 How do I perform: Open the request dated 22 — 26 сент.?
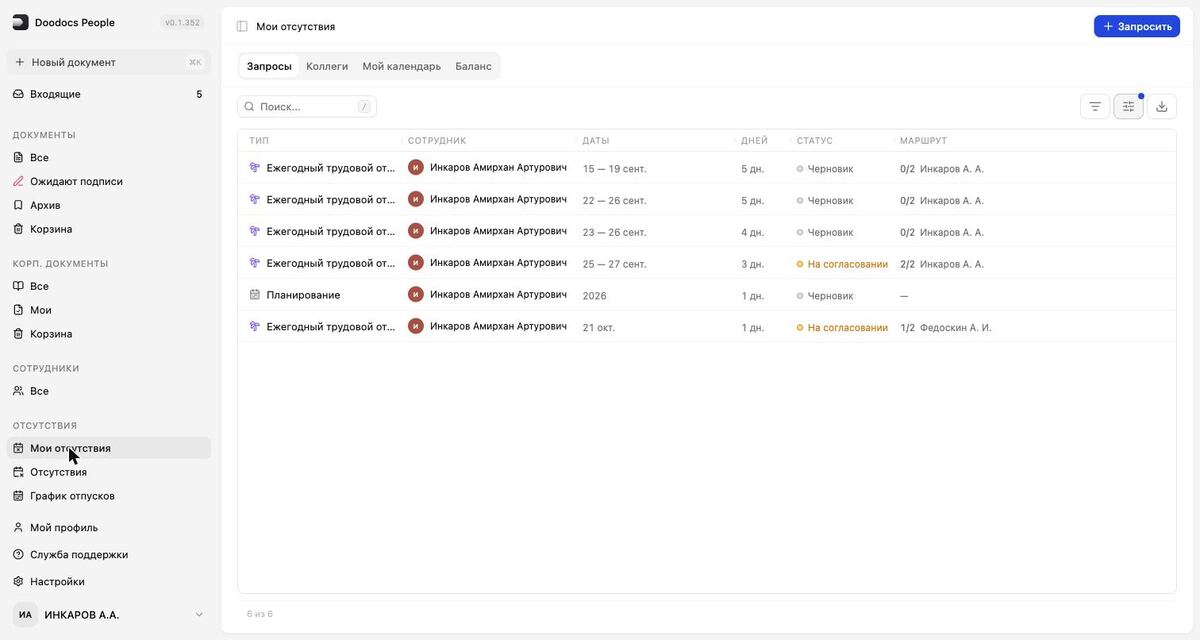(x=707, y=200)
